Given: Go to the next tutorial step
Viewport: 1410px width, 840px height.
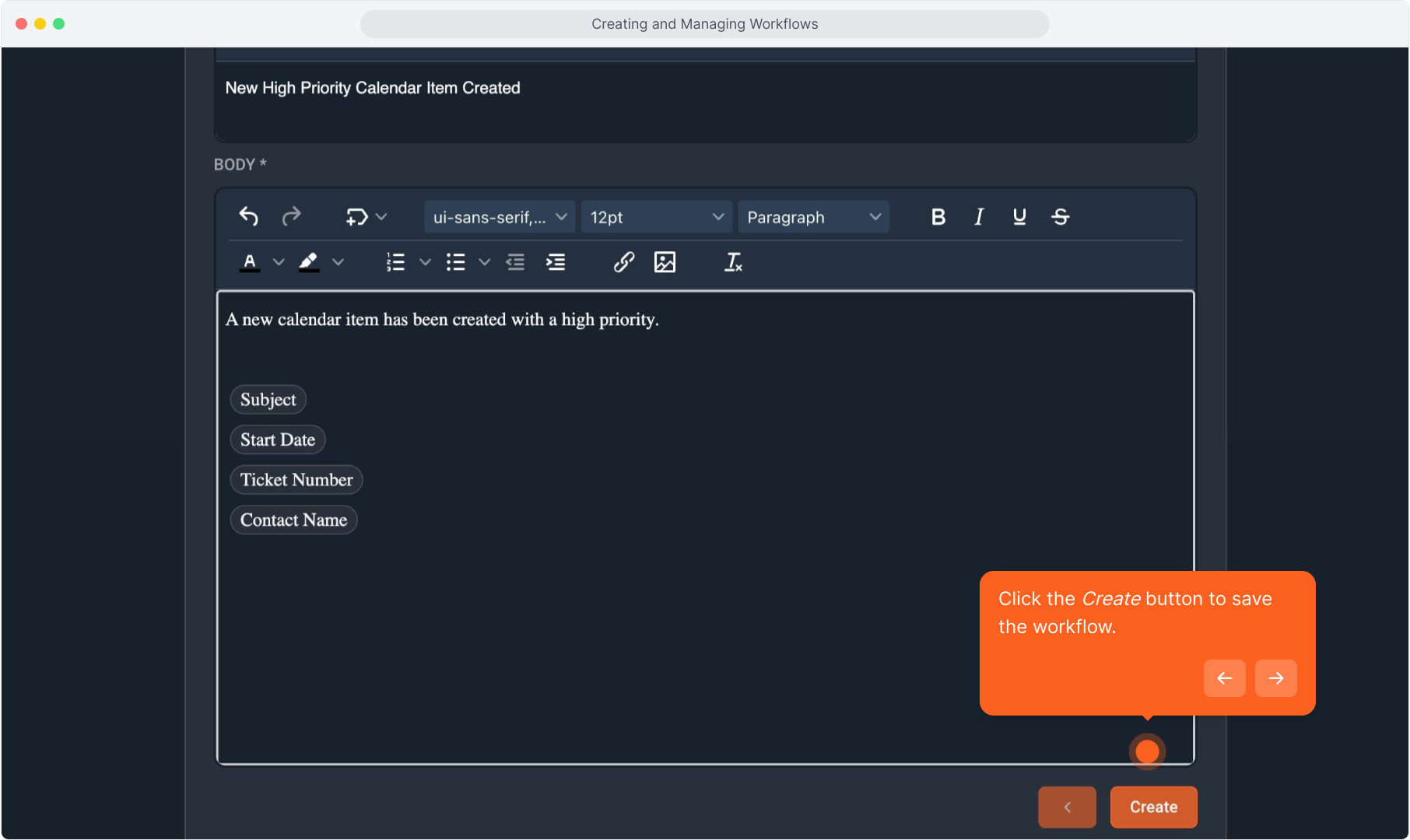Looking at the screenshot, I should click(x=1275, y=678).
